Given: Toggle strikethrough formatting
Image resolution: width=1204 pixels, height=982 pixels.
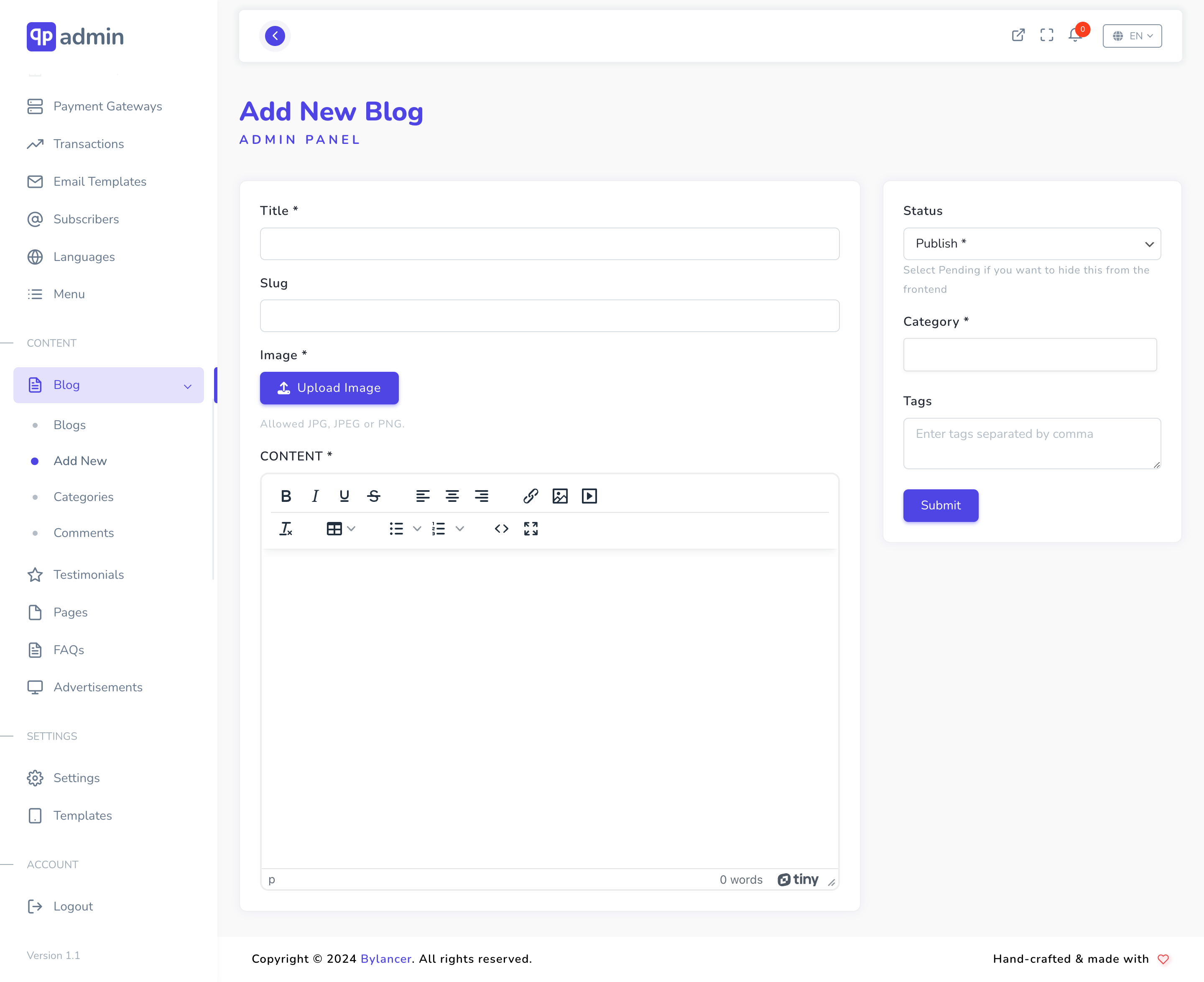Looking at the screenshot, I should 374,496.
